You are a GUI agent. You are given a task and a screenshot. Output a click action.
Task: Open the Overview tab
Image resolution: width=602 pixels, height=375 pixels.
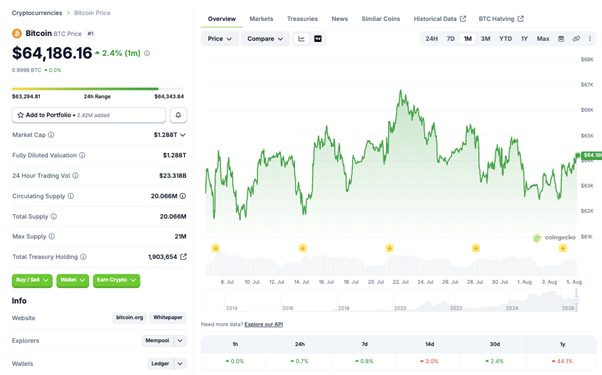[x=222, y=19]
